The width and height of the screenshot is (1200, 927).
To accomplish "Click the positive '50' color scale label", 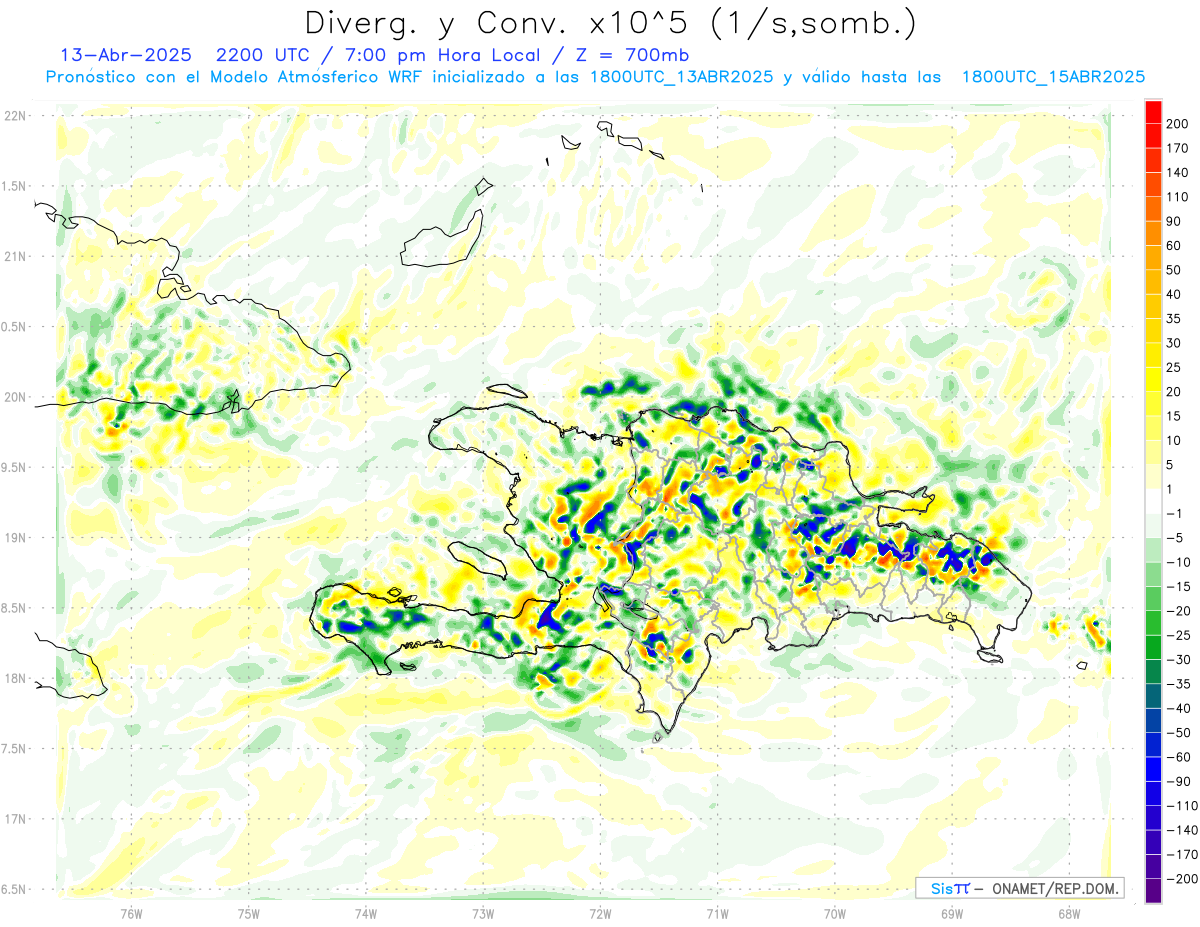I will pyautogui.click(x=1175, y=270).
